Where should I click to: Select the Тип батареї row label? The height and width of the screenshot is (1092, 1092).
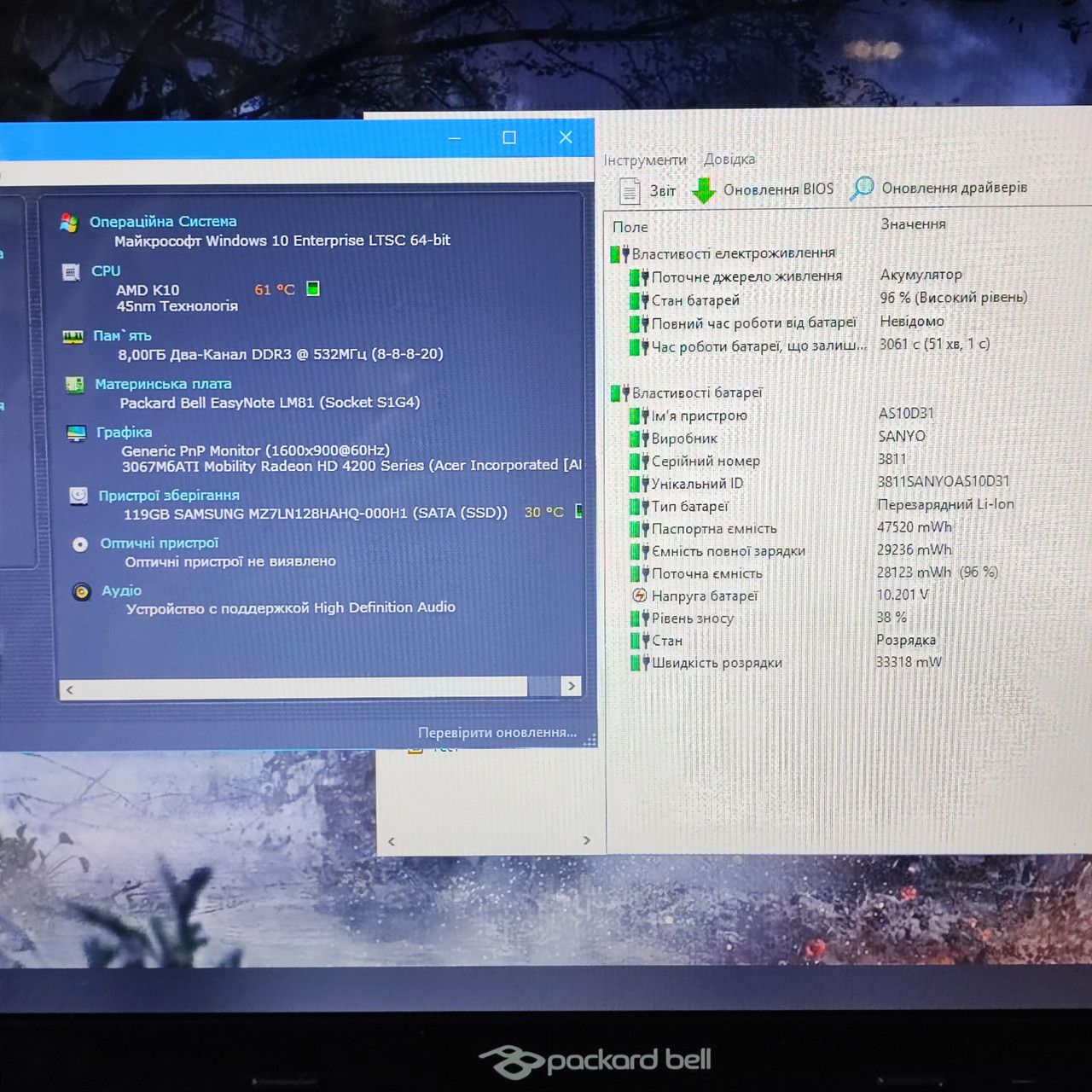point(690,507)
